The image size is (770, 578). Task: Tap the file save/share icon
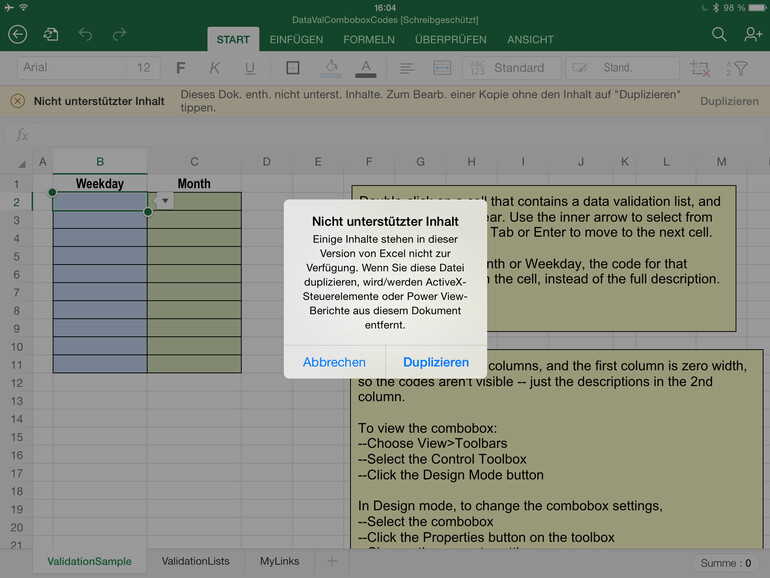tap(50, 35)
